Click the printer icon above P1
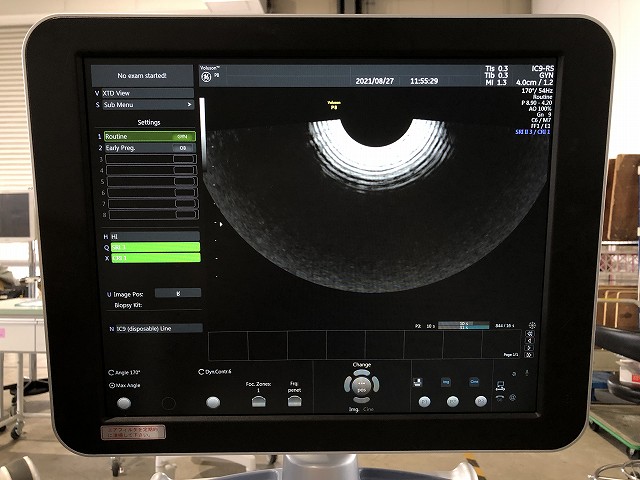Screen dimensions: 640x480 418,382
